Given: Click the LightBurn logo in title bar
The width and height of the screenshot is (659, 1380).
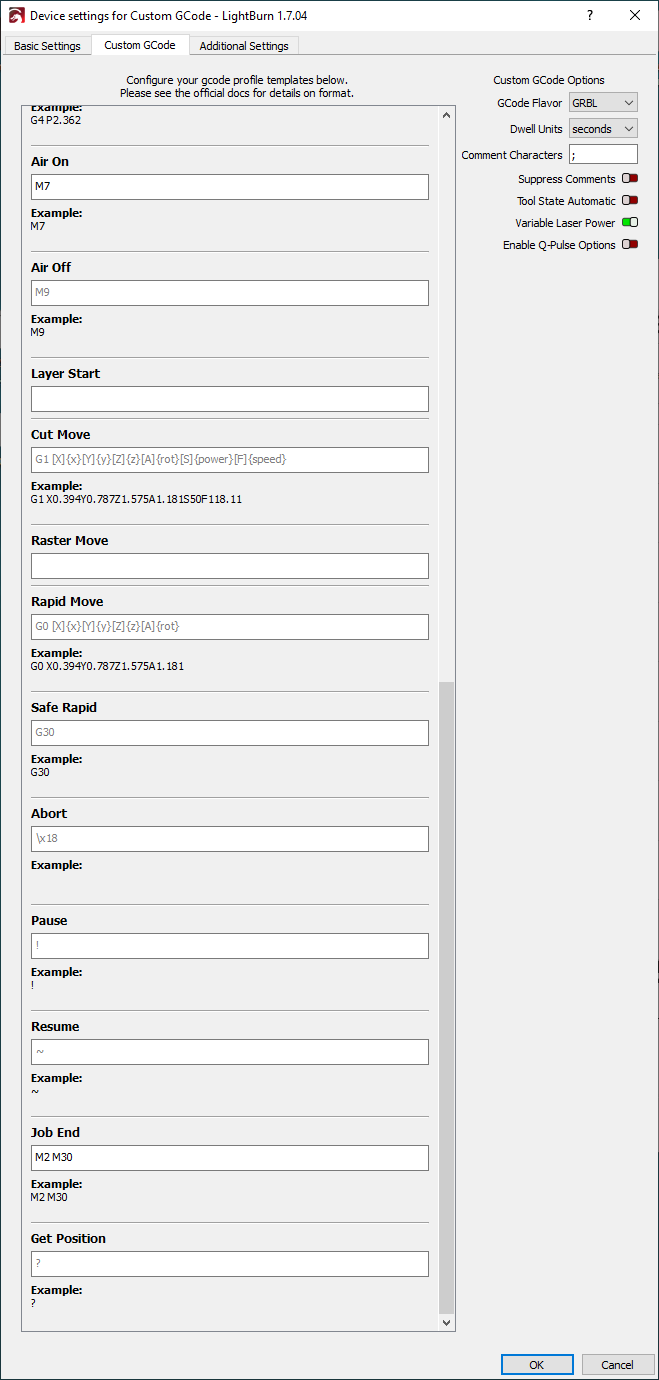Looking at the screenshot, I should [x=15, y=15].
